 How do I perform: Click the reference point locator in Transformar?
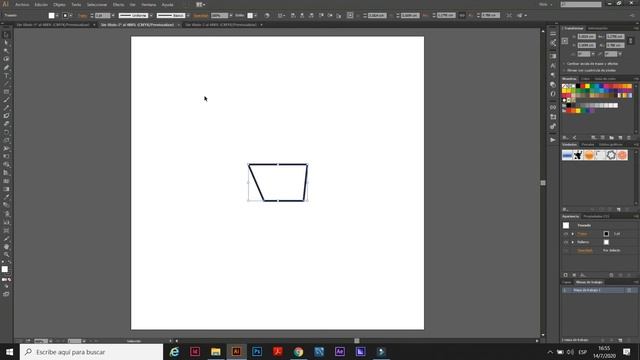565,41
